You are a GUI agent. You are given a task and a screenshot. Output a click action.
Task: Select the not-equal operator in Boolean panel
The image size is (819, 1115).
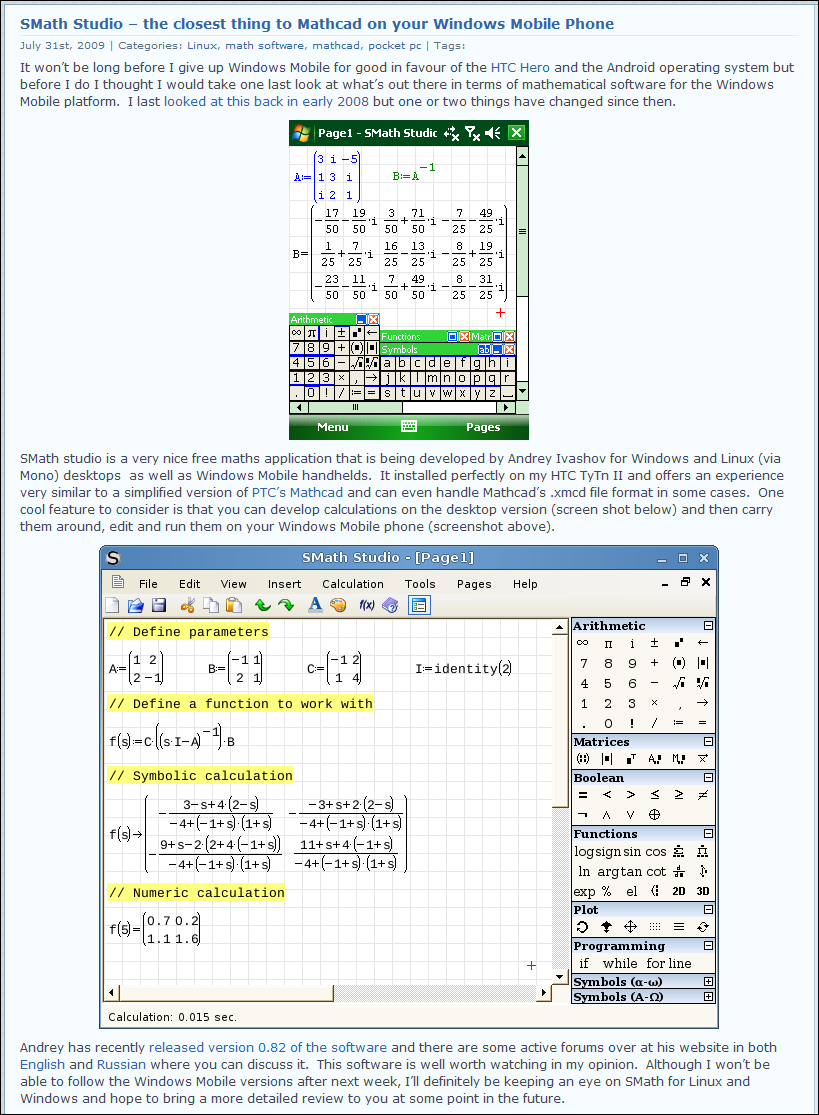point(703,795)
